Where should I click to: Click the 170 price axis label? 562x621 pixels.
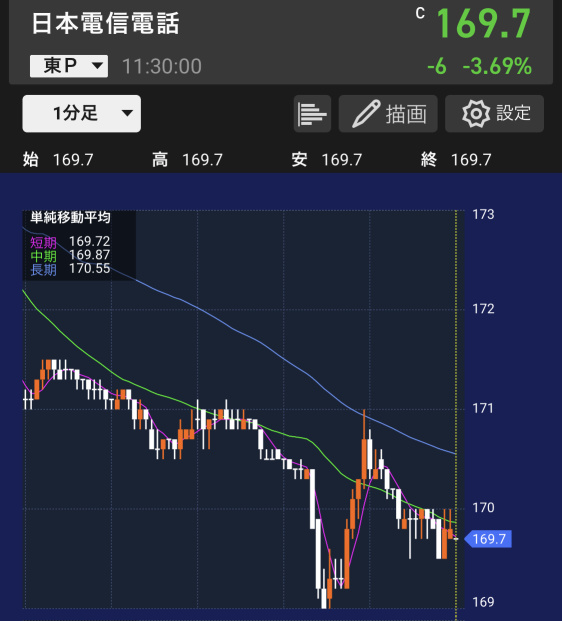483,507
